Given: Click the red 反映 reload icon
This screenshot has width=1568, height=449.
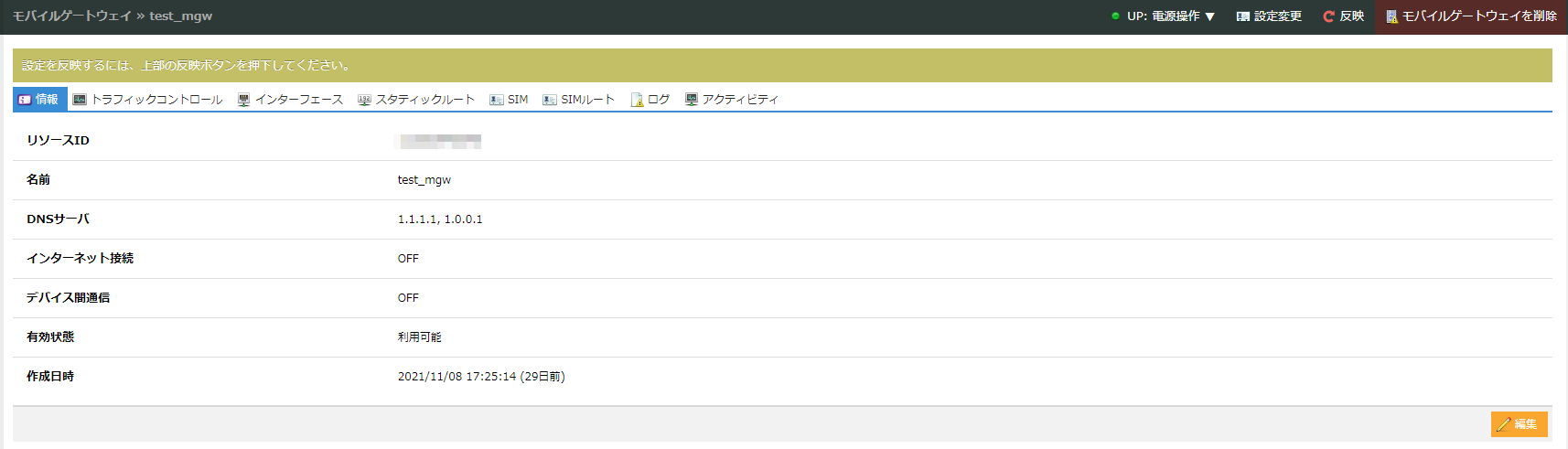Looking at the screenshot, I should (1328, 16).
